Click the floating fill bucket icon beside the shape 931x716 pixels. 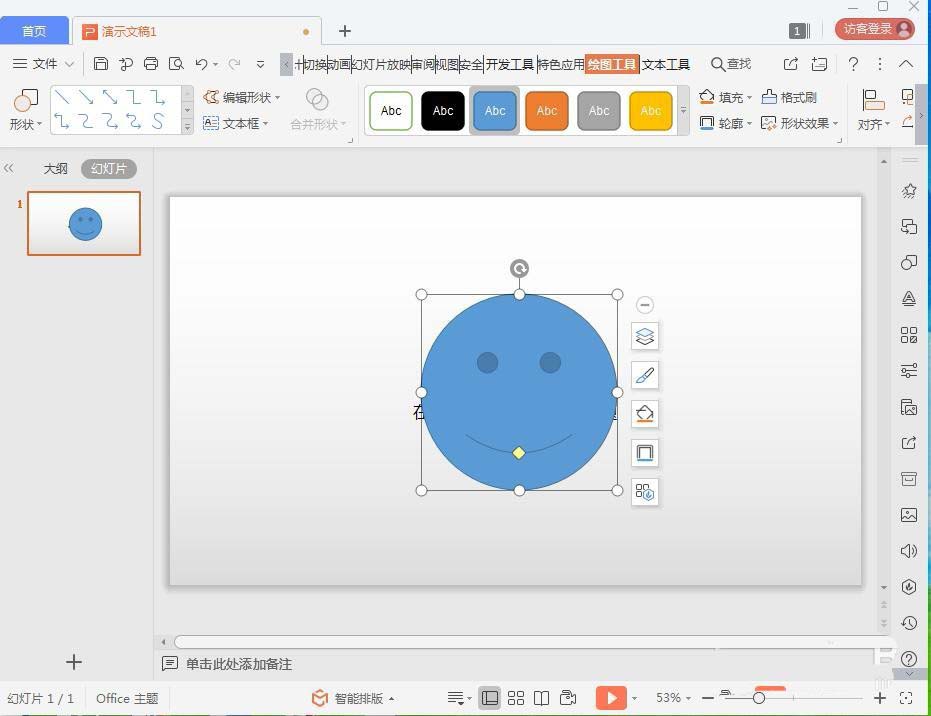click(x=645, y=414)
